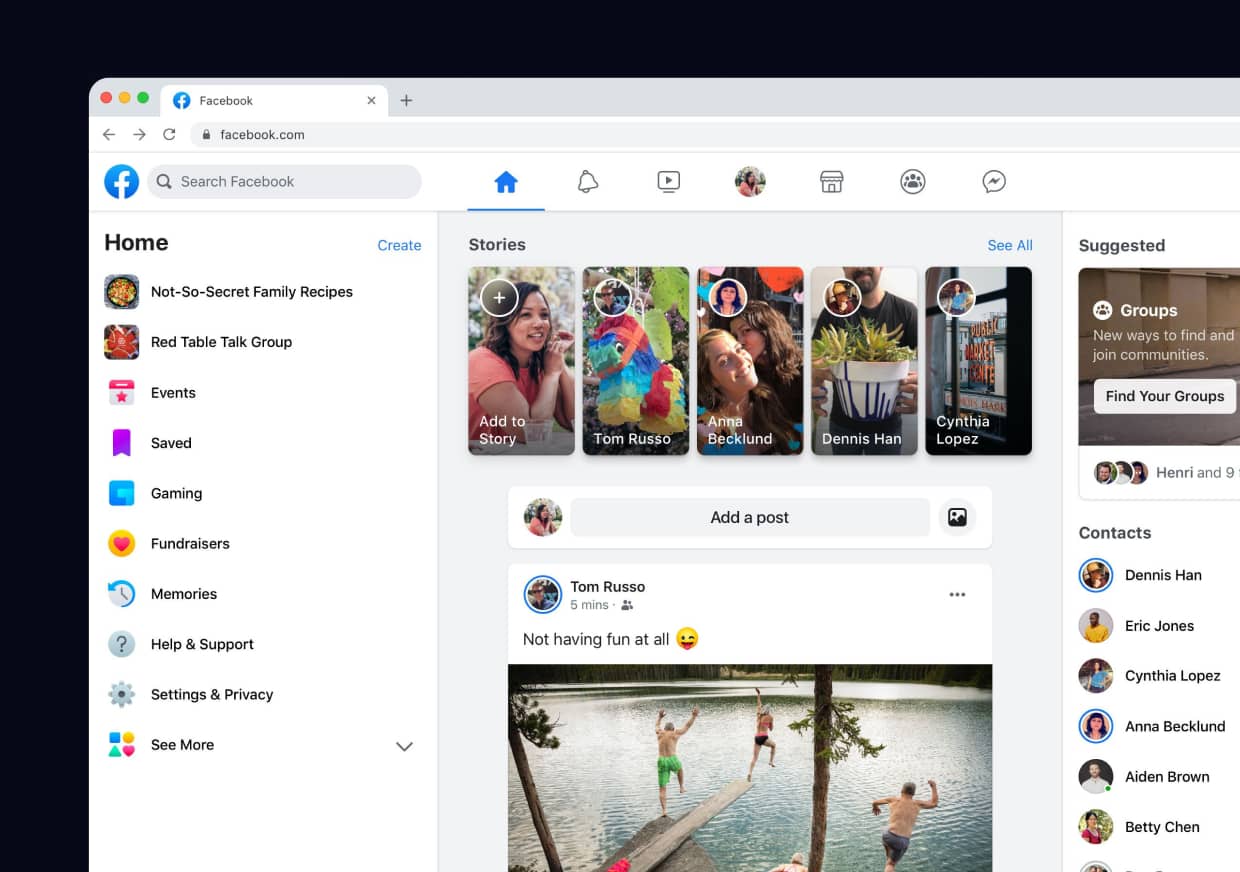The width and height of the screenshot is (1240, 872).
Task: Click the See More shapes icon
Action: point(121,745)
